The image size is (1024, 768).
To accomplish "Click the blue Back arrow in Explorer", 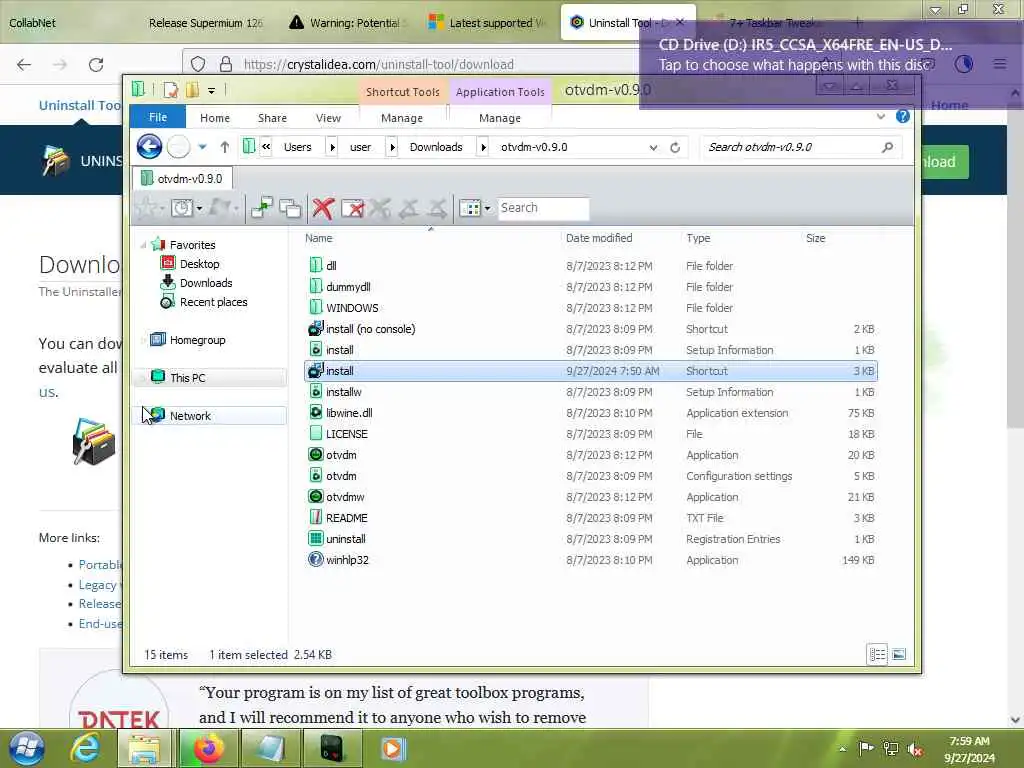I will coord(149,146).
